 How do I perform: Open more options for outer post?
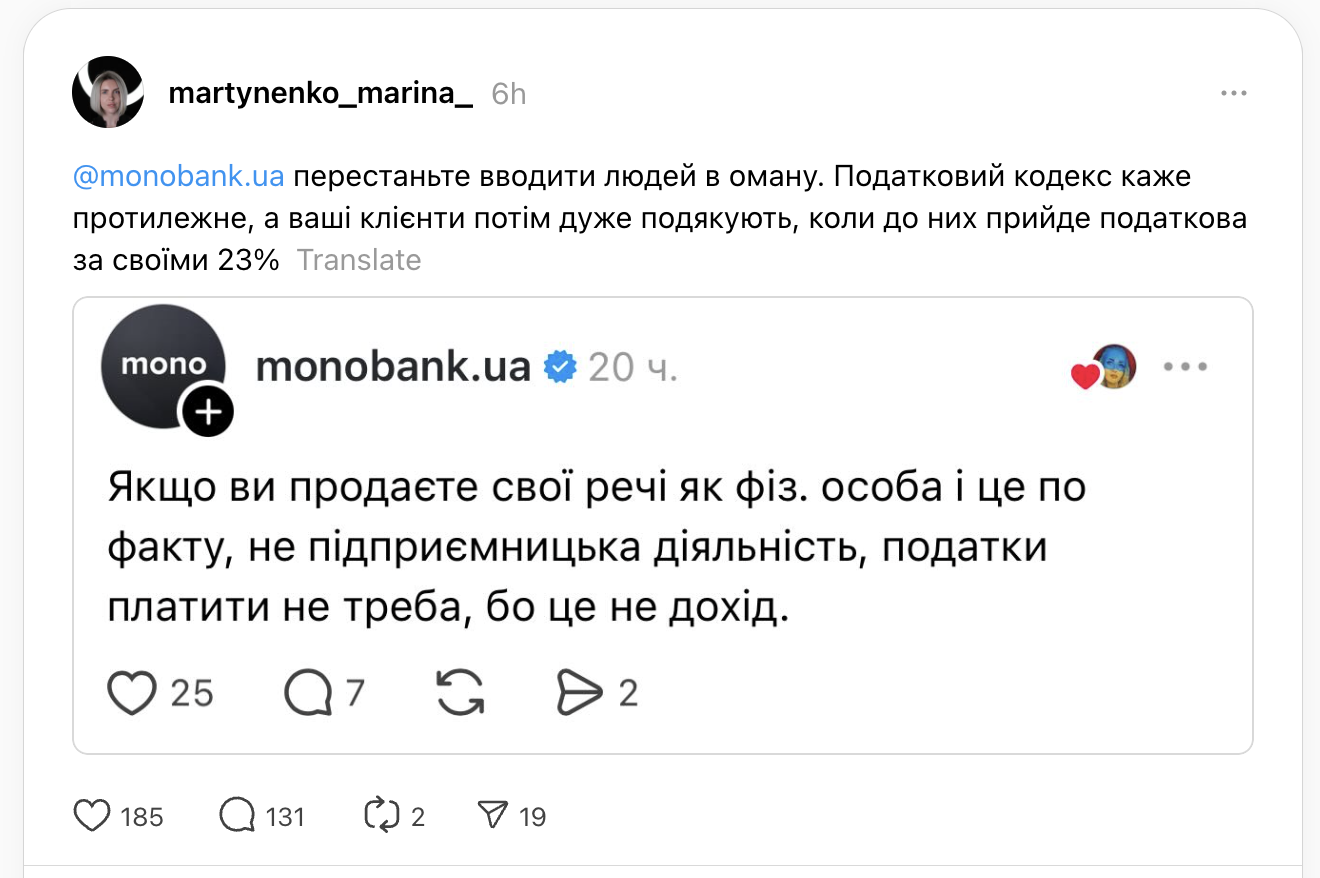[x=1233, y=93]
